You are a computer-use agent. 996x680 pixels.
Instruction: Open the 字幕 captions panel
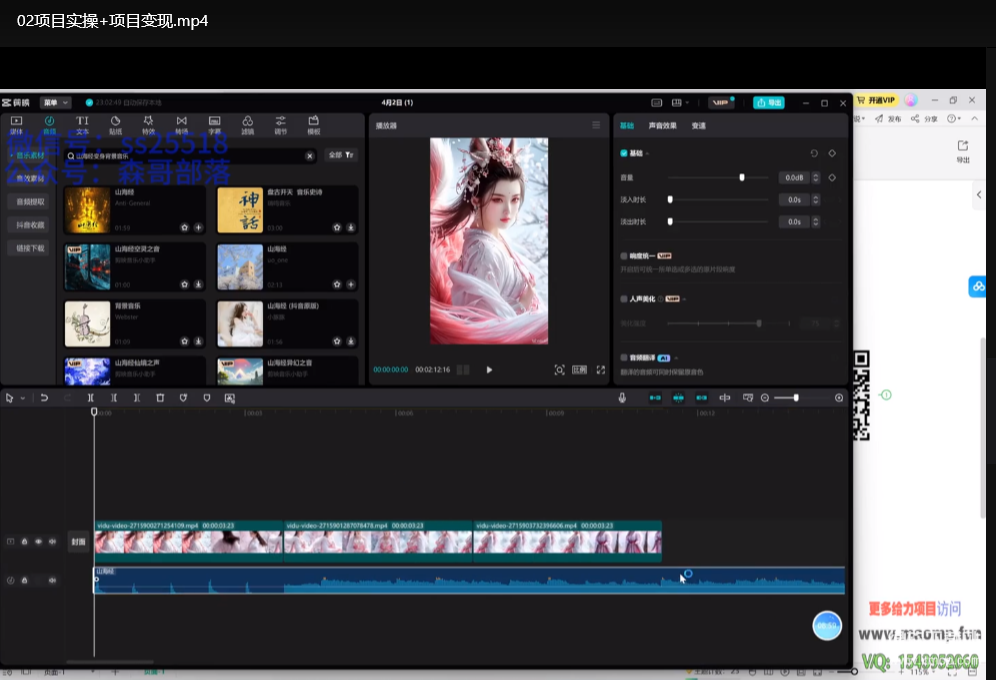coord(215,124)
